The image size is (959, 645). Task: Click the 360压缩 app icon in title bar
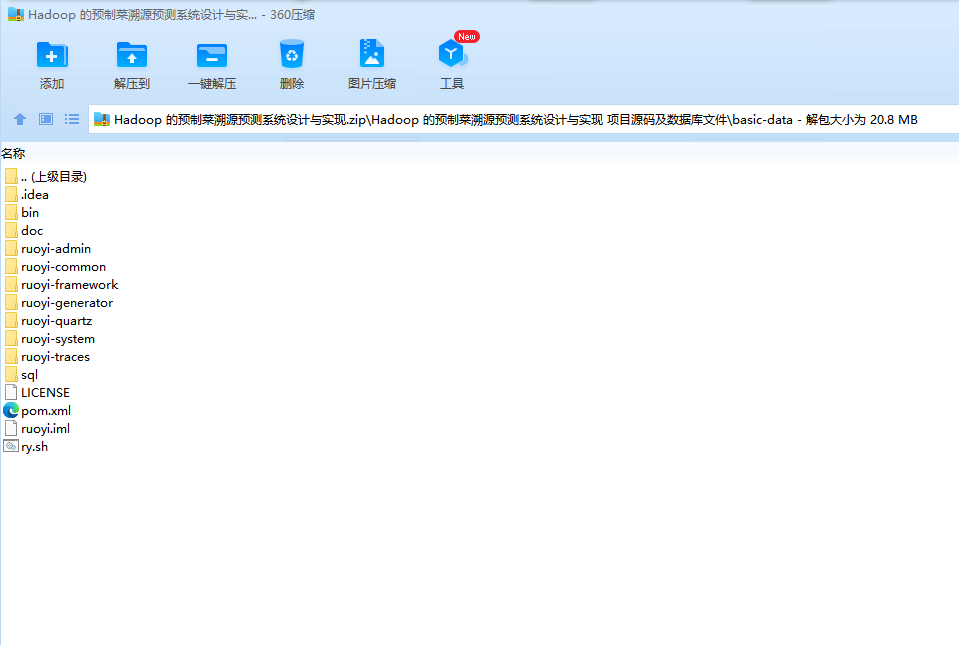point(16,15)
